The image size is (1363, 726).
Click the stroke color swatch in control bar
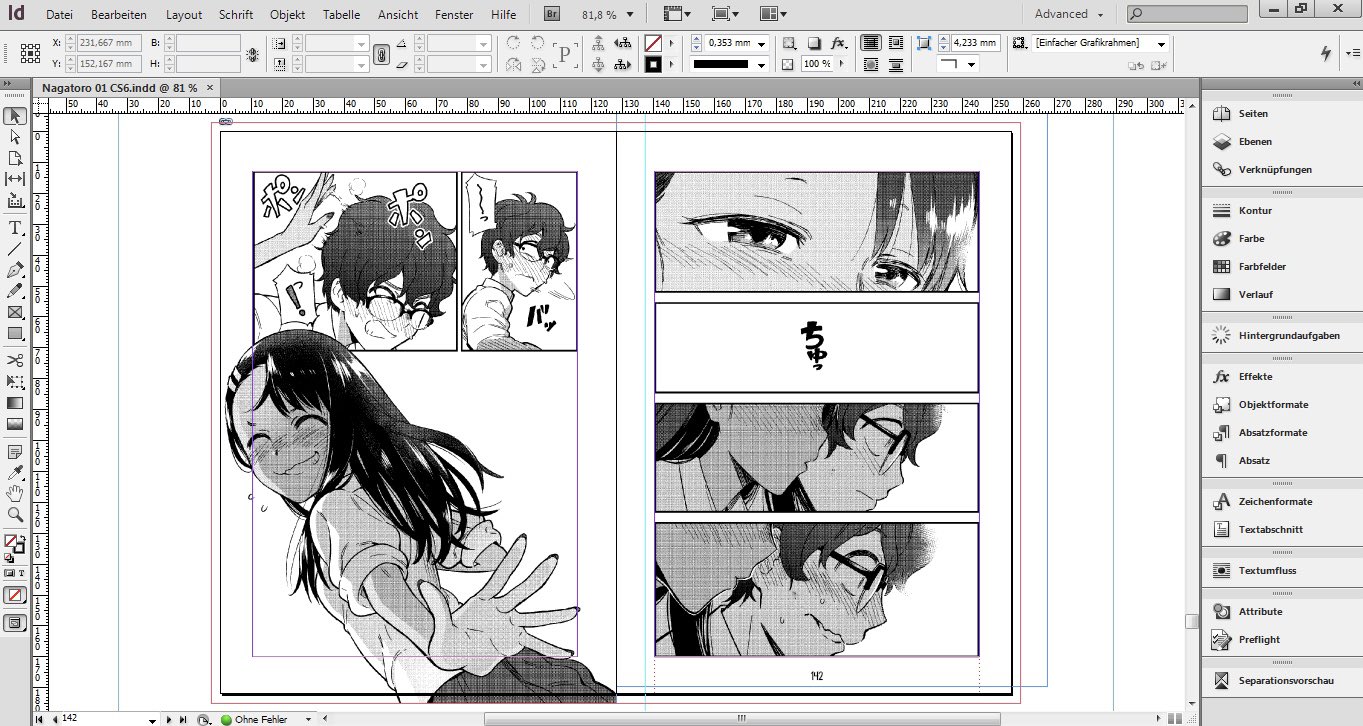point(653,65)
